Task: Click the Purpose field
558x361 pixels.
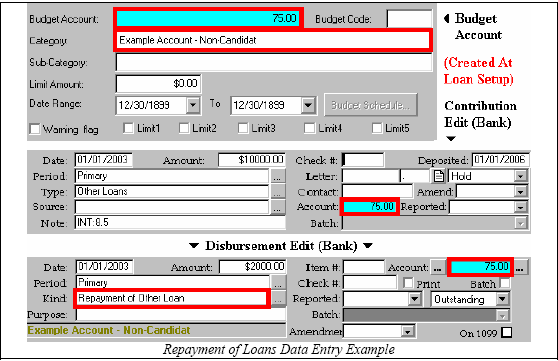Action: 181,315
